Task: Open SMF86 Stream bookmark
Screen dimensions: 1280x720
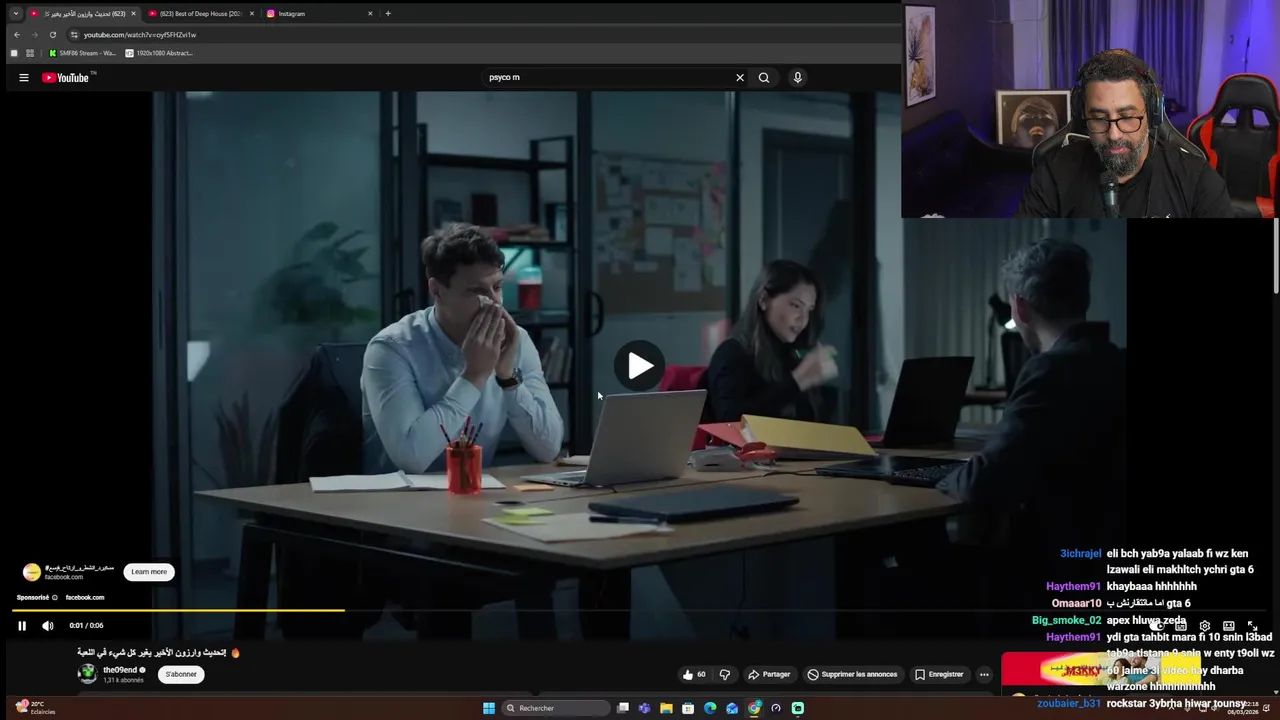Action: pos(83,53)
